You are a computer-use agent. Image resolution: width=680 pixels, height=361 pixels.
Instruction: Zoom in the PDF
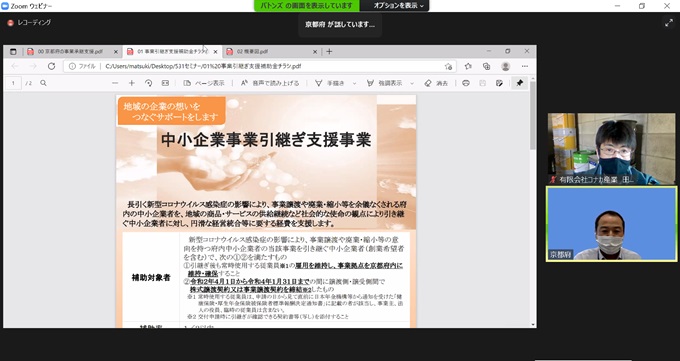click(x=132, y=83)
